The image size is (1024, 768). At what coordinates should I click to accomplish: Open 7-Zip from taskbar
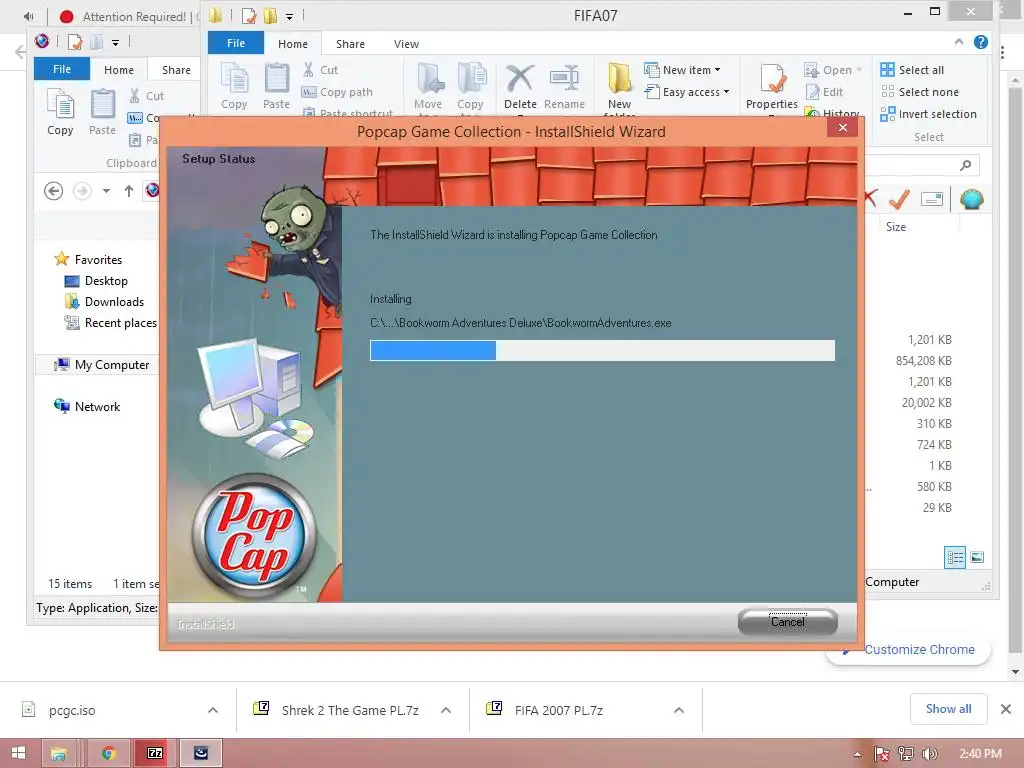pos(155,753)
